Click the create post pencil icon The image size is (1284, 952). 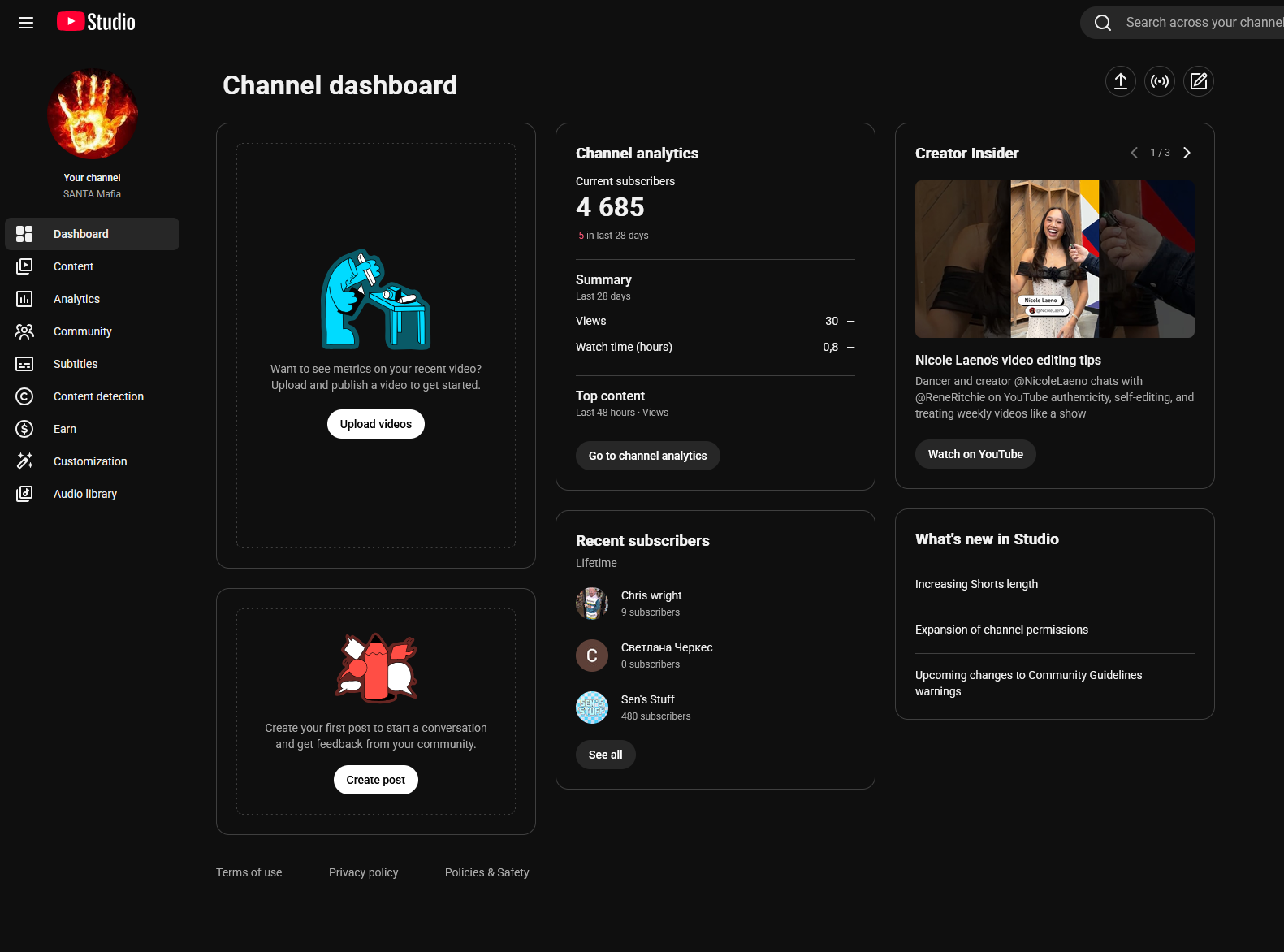point(1199,81)
